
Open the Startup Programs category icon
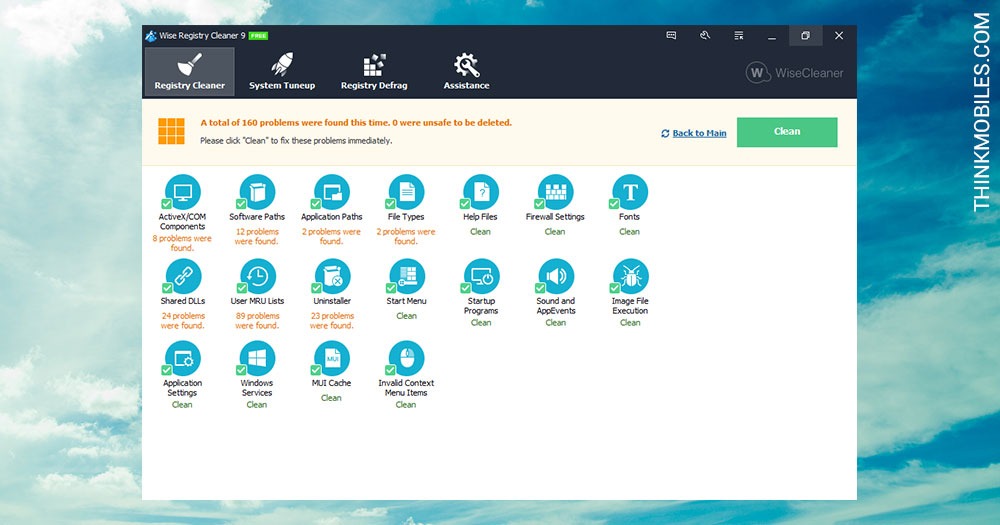(482, 276)
